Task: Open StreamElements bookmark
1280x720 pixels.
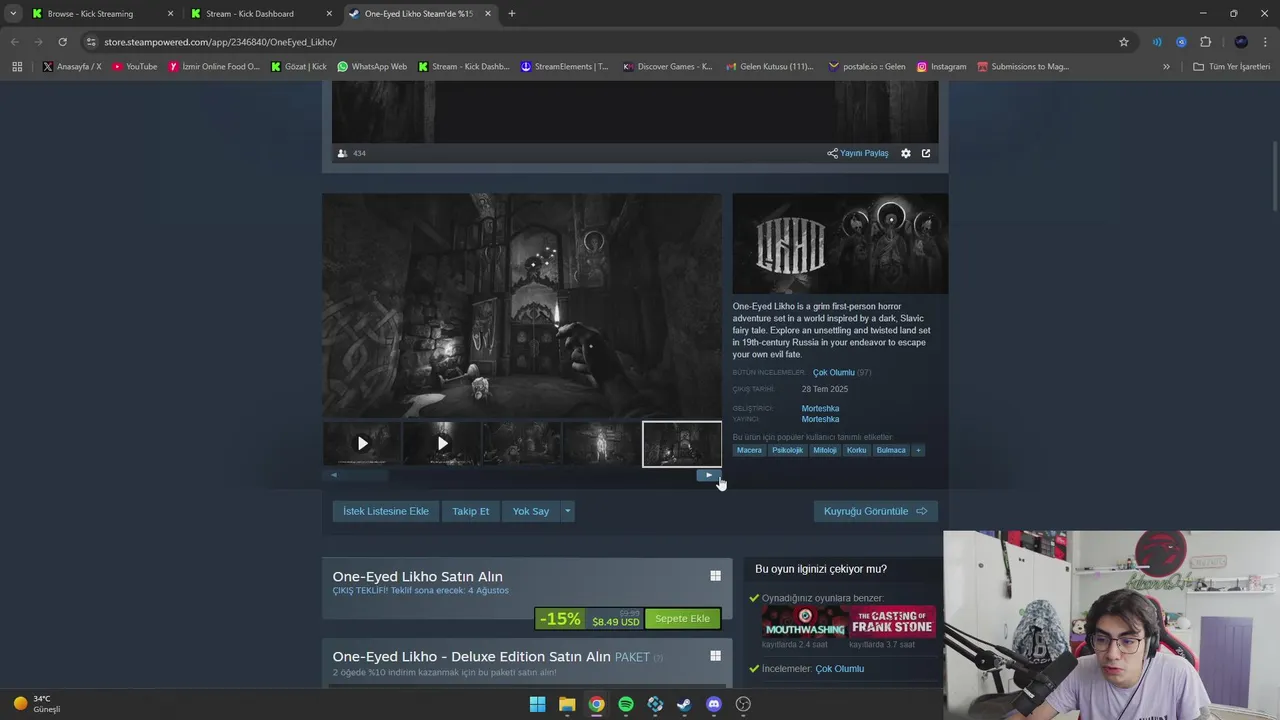Action: (x=564, y=67)
